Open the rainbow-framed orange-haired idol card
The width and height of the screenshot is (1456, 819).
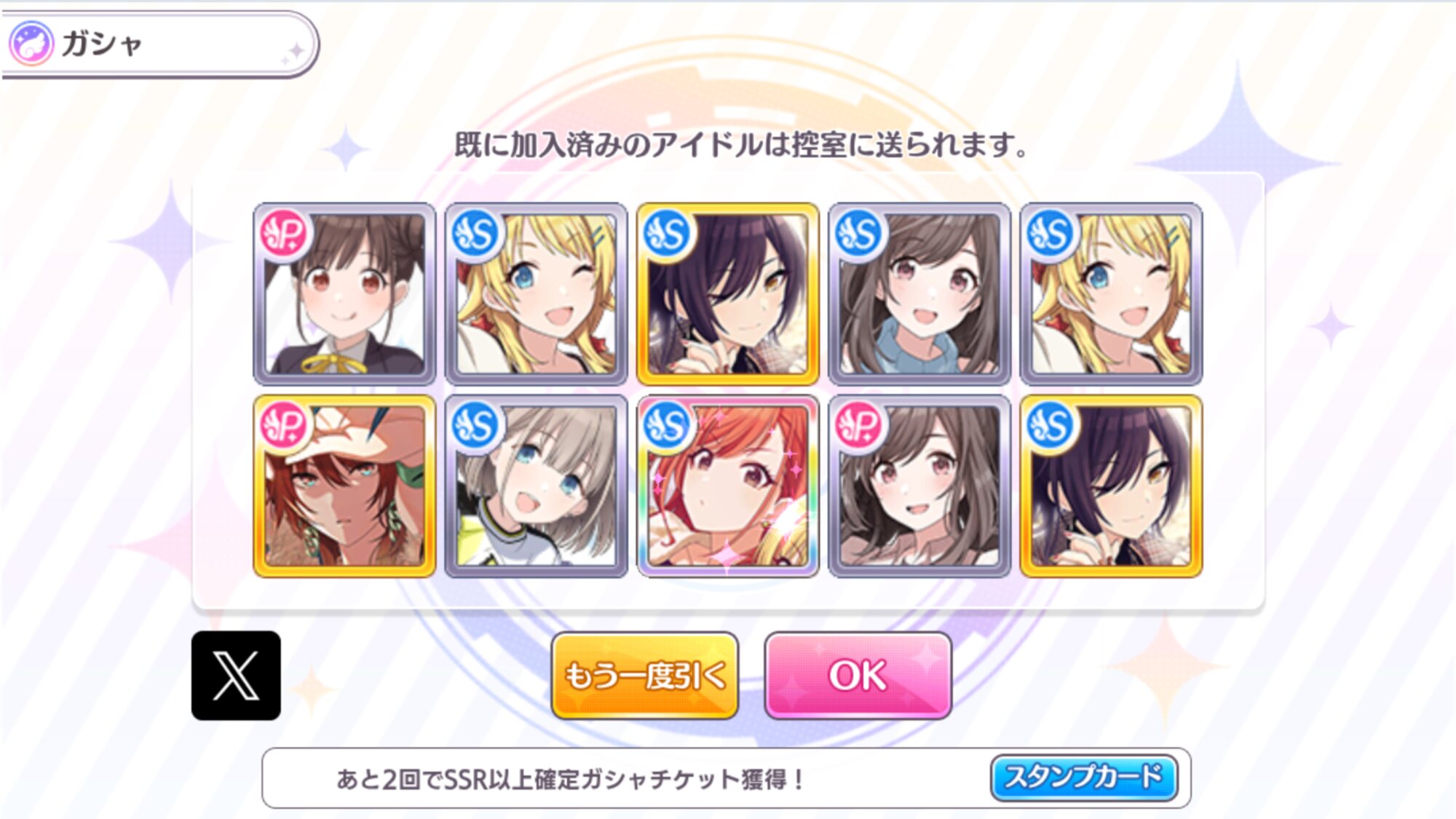click(x=727, y=486)
